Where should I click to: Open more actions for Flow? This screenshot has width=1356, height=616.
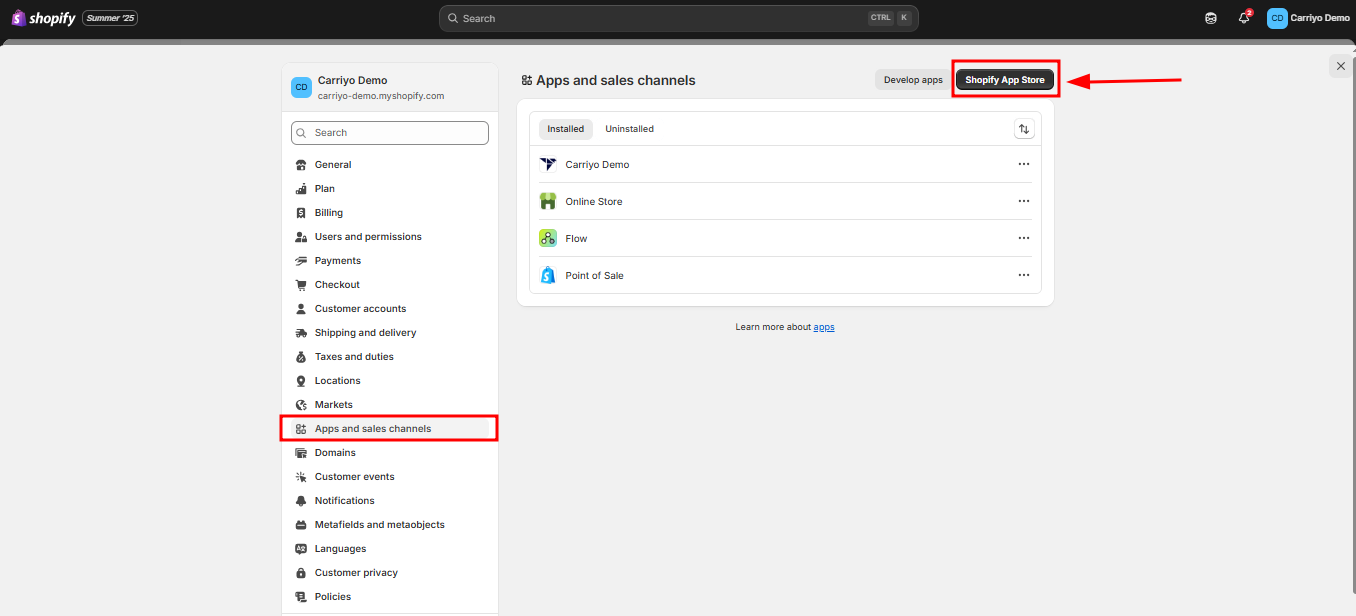pos(1024,238)
